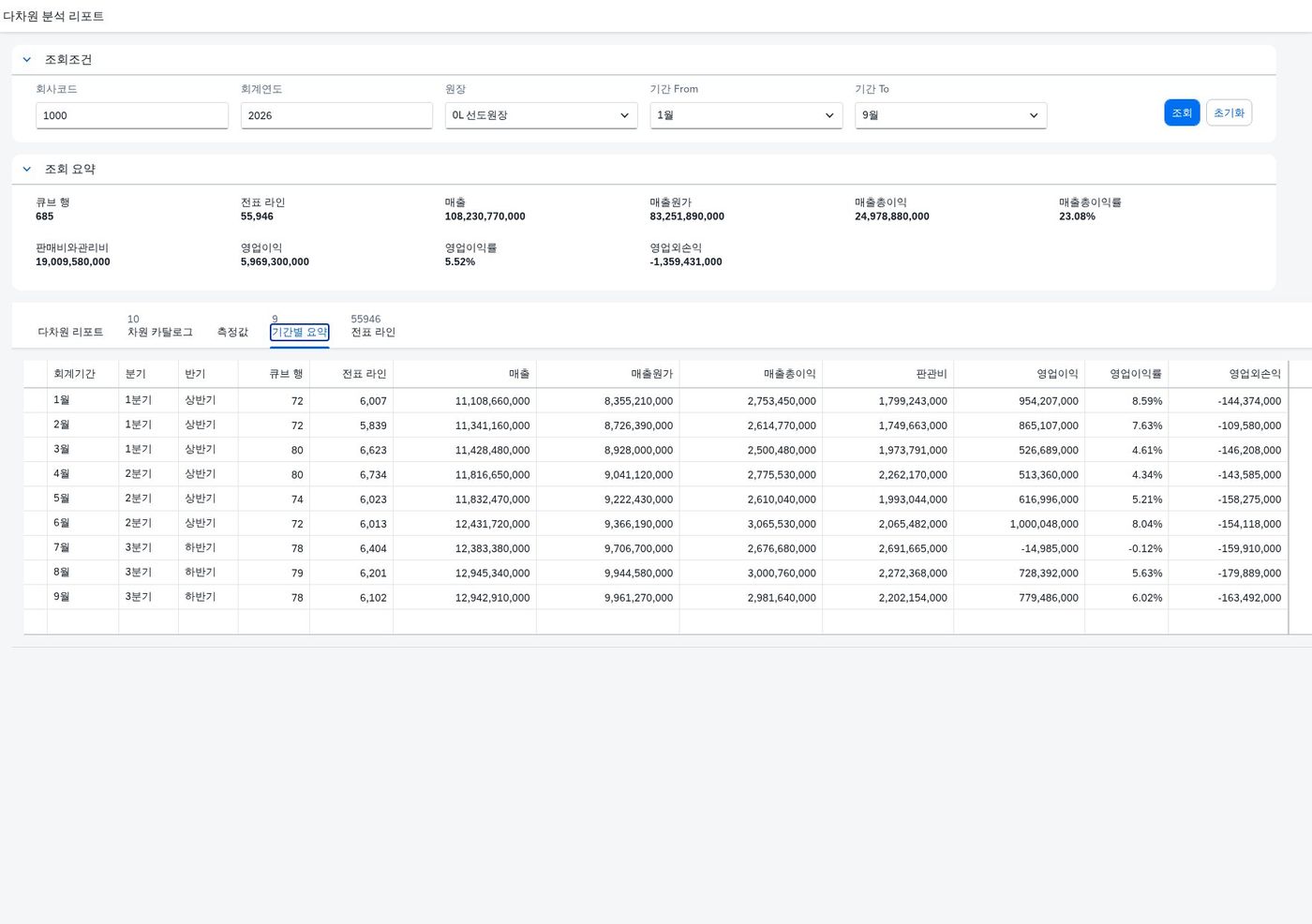Focus the 회사코드 input field
Viewport: 1312px width, 924px height.
132,115
